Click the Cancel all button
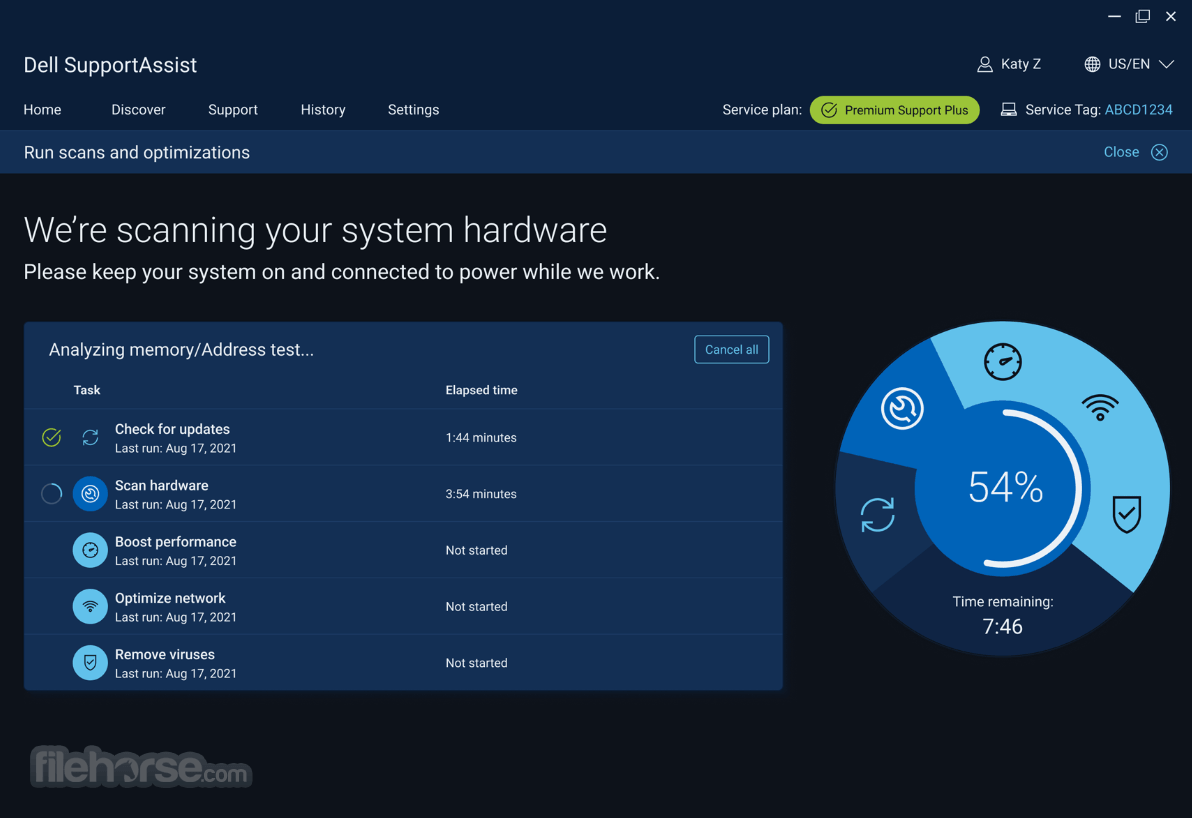The height and width of the screenshot is (818, 1192). pos(731,350)
